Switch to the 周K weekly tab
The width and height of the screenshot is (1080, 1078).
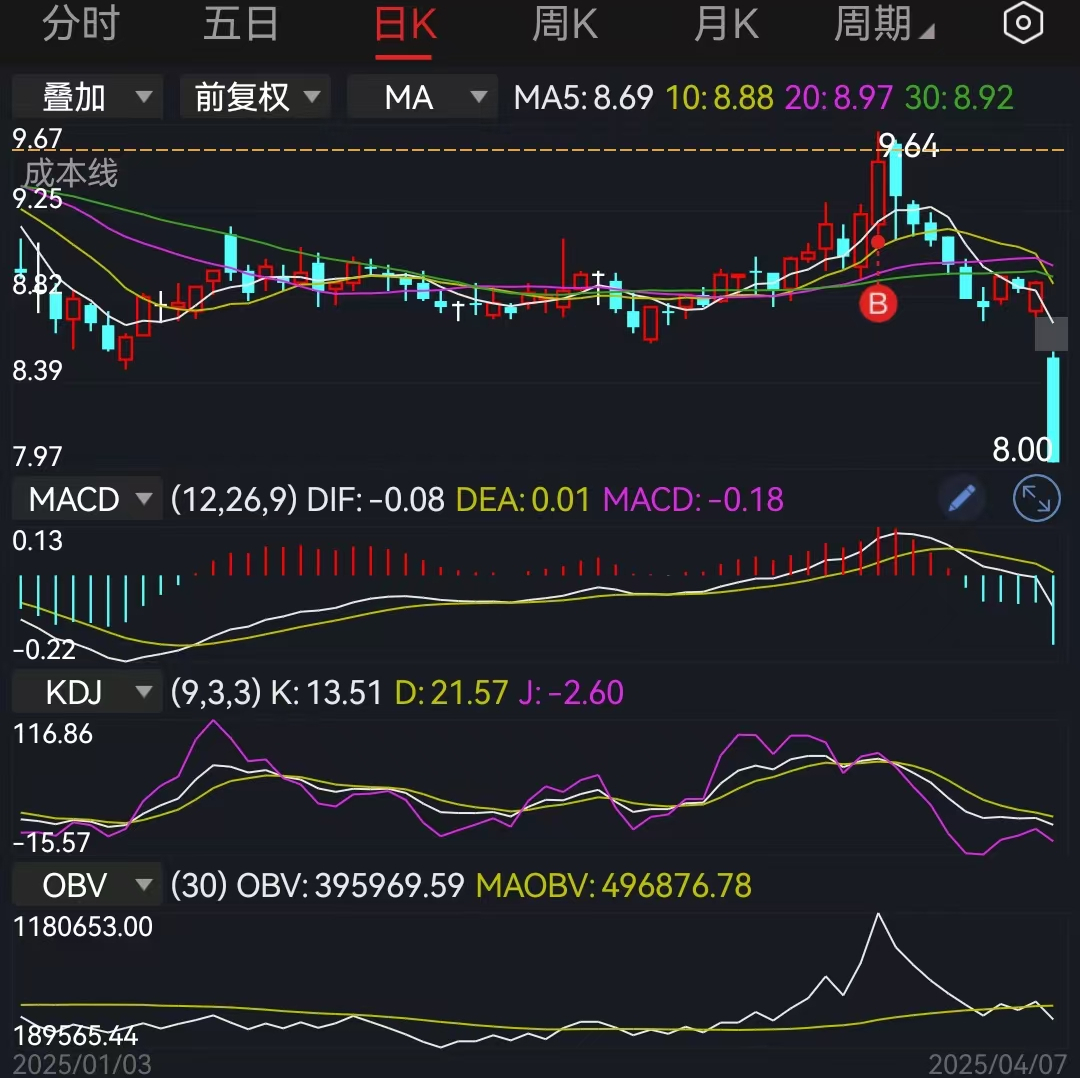coord(564,23)
